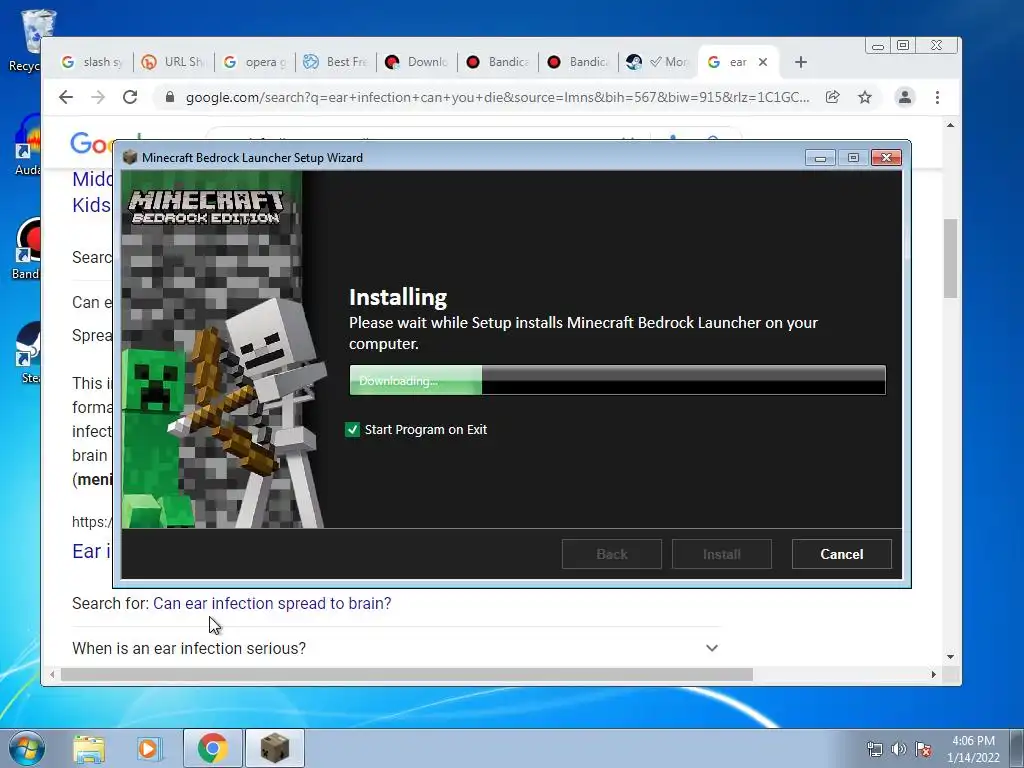Switch to the second 'Bandica' tab
The image size is (1024, 768).
(x=578, y=62)
